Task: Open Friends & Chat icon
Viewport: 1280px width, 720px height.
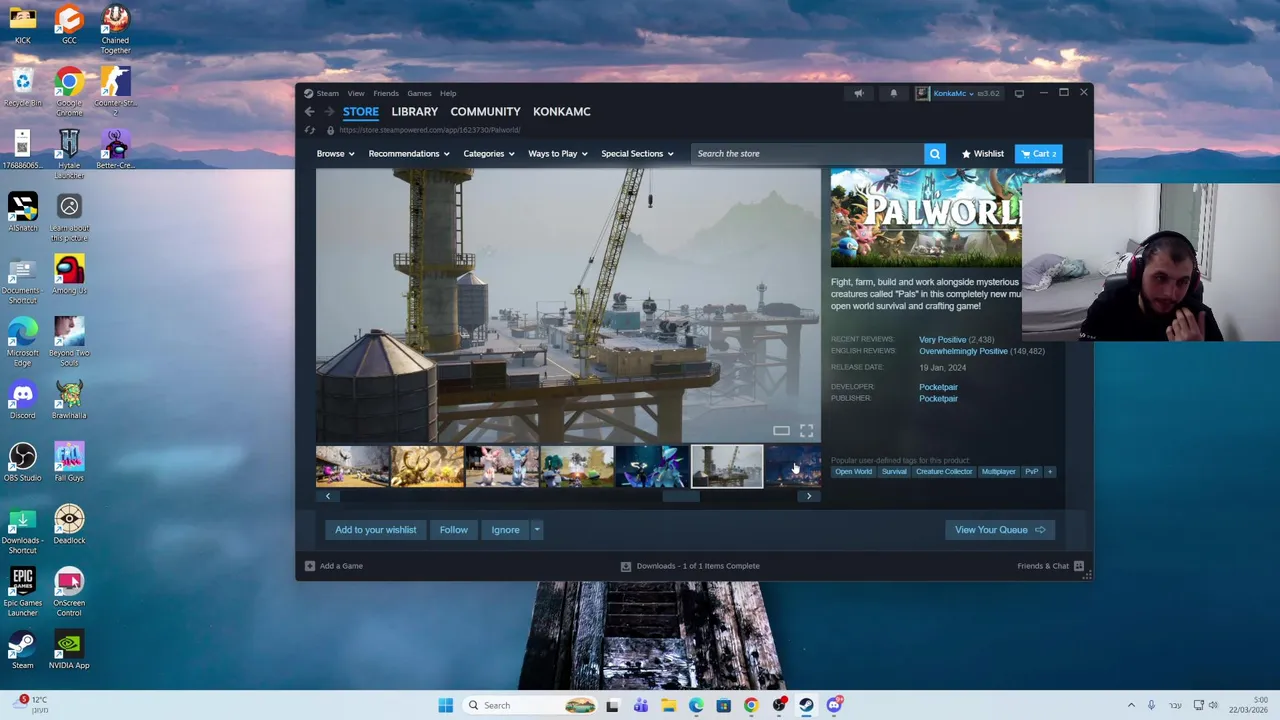Action: tap(1079, 566)
